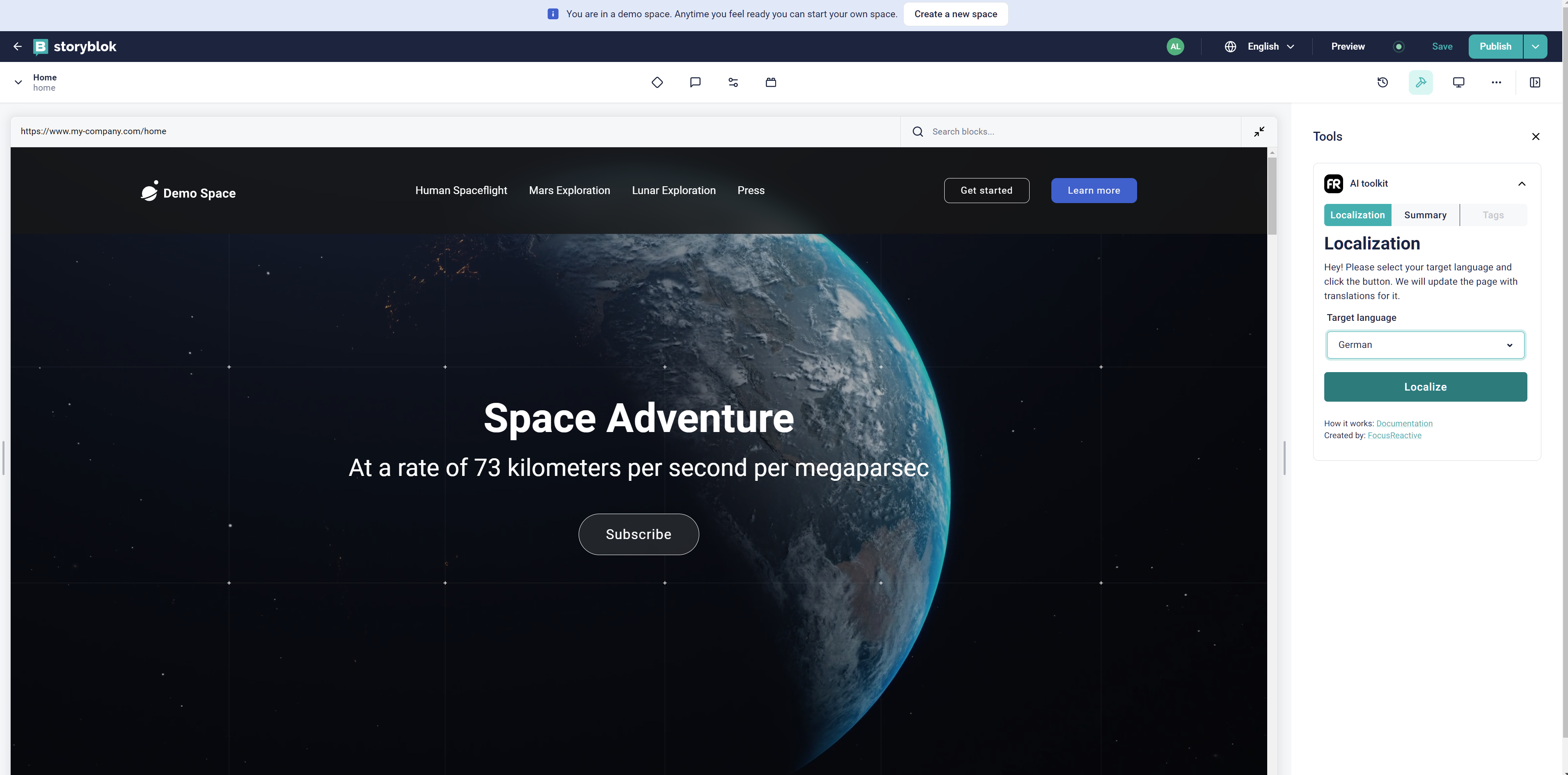The height and width of the screenshot is (775, 1568).
Task: Collapse the preview with shrink arrows icon
Action: [1259, 131]
